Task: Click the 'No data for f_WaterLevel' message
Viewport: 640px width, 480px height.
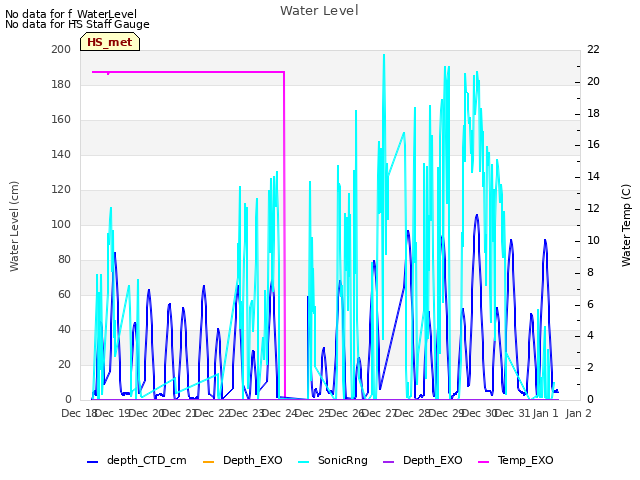Action: 71,14
